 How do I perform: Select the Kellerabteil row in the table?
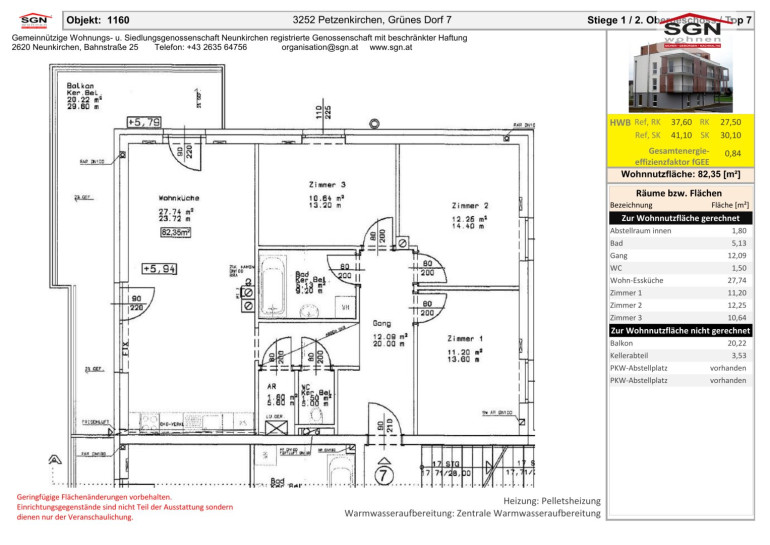tap(681, 355)
